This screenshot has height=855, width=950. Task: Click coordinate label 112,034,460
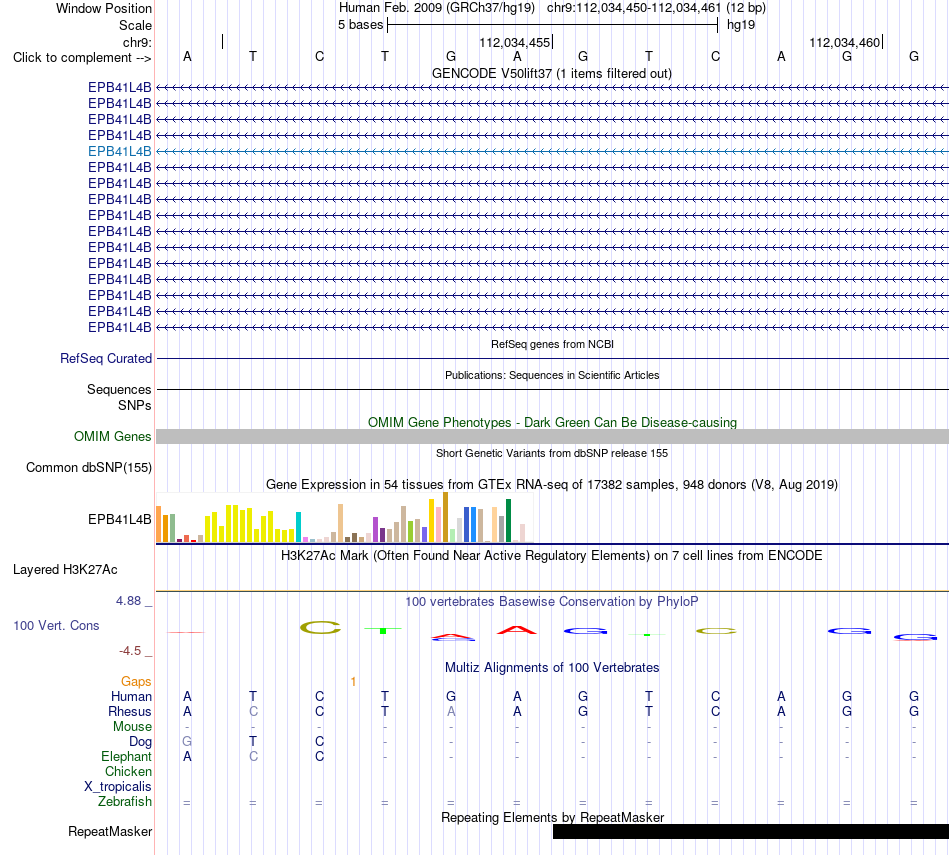[845, 42]
